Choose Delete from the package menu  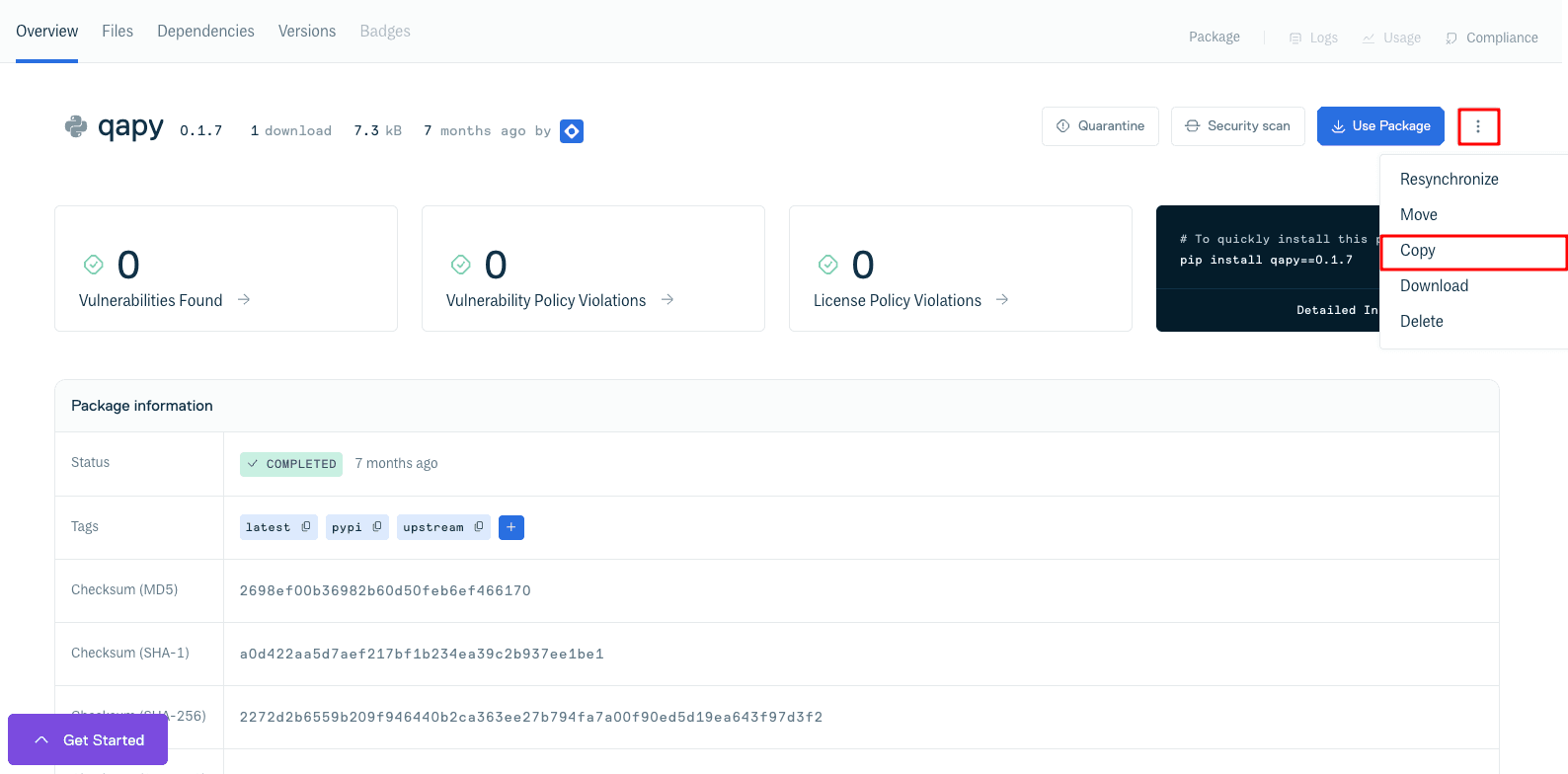pyautogui.click(x=1421, y=321)
